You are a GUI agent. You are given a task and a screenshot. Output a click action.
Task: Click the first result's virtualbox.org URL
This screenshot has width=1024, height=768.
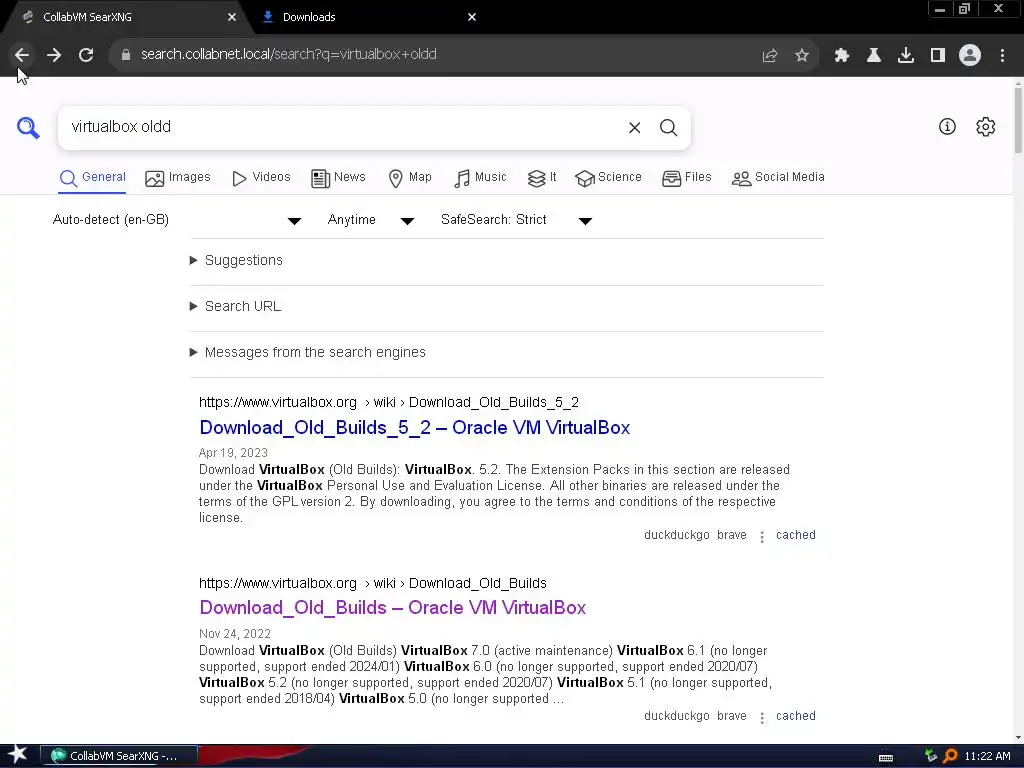coord(389,402)
